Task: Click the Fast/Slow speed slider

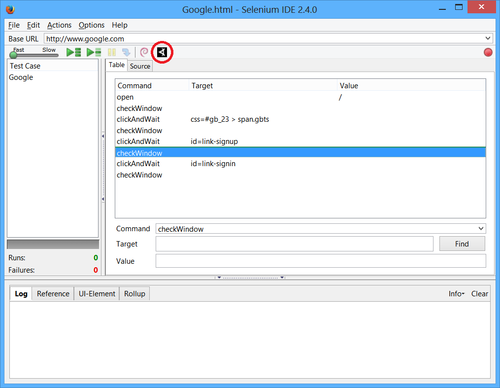Action: coord(34,53)
